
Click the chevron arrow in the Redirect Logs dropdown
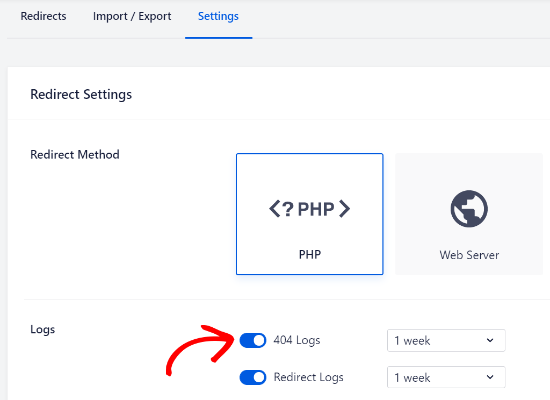(490, 377)
